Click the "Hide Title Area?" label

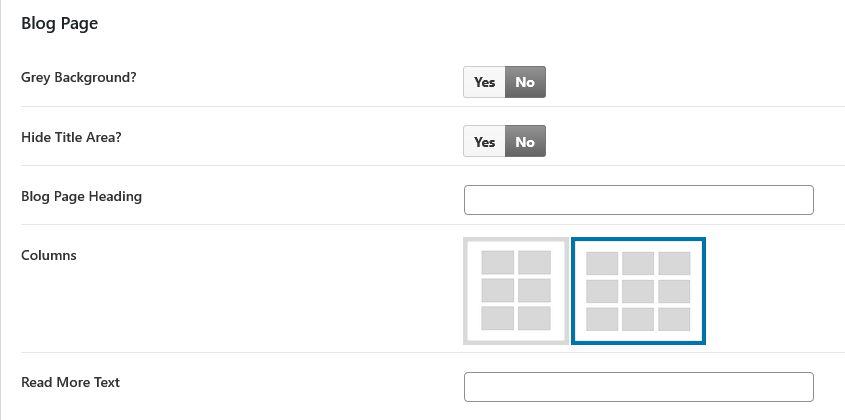coord(71,137)
